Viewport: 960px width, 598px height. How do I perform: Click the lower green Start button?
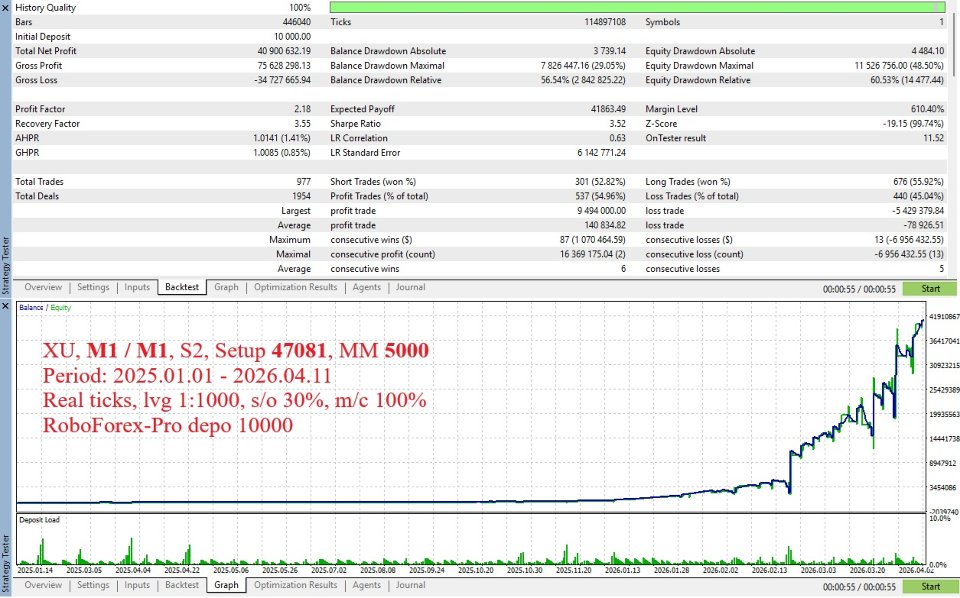[930, 586]
